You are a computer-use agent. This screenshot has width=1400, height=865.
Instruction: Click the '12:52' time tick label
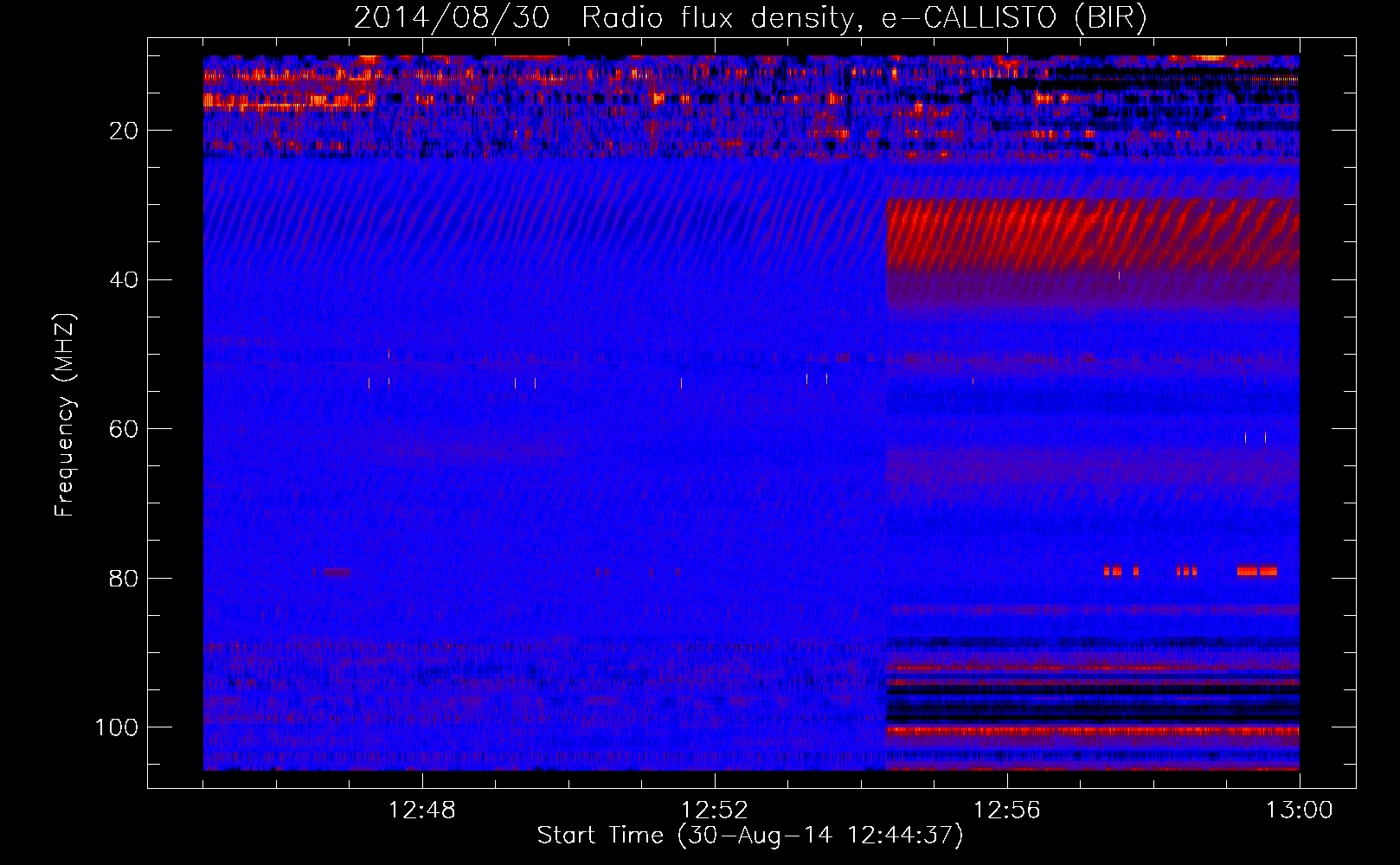pos(715,811)
